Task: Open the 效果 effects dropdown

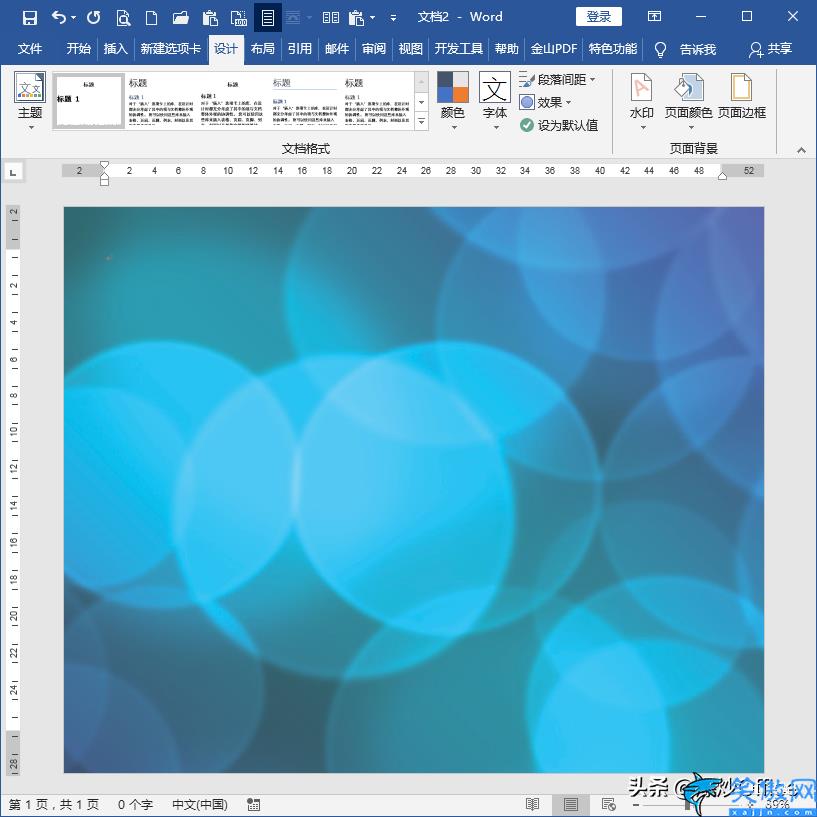Action: click(546, 102)
